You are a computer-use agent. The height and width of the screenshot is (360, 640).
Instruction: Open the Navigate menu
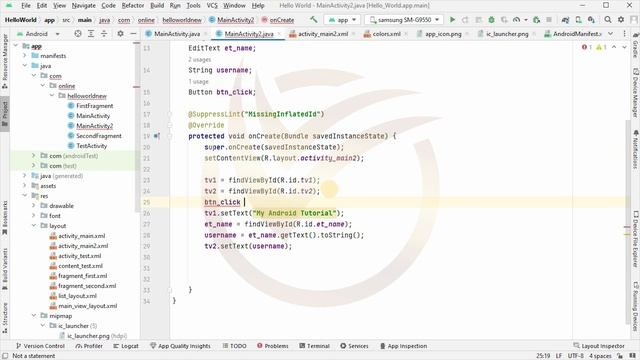coord(83,6)
